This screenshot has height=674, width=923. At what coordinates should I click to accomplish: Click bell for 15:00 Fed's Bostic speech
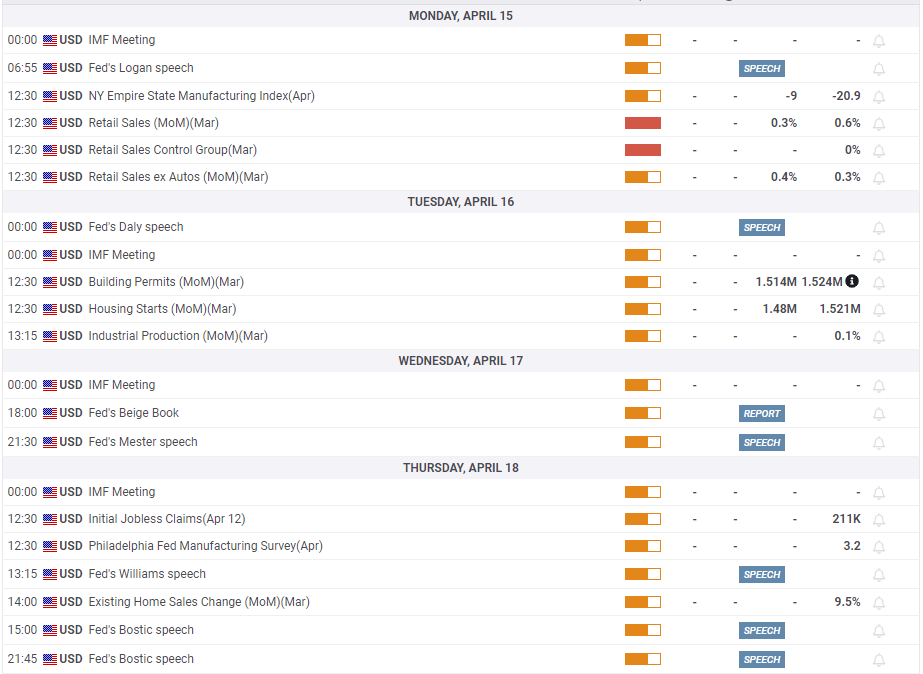point(879,631)
